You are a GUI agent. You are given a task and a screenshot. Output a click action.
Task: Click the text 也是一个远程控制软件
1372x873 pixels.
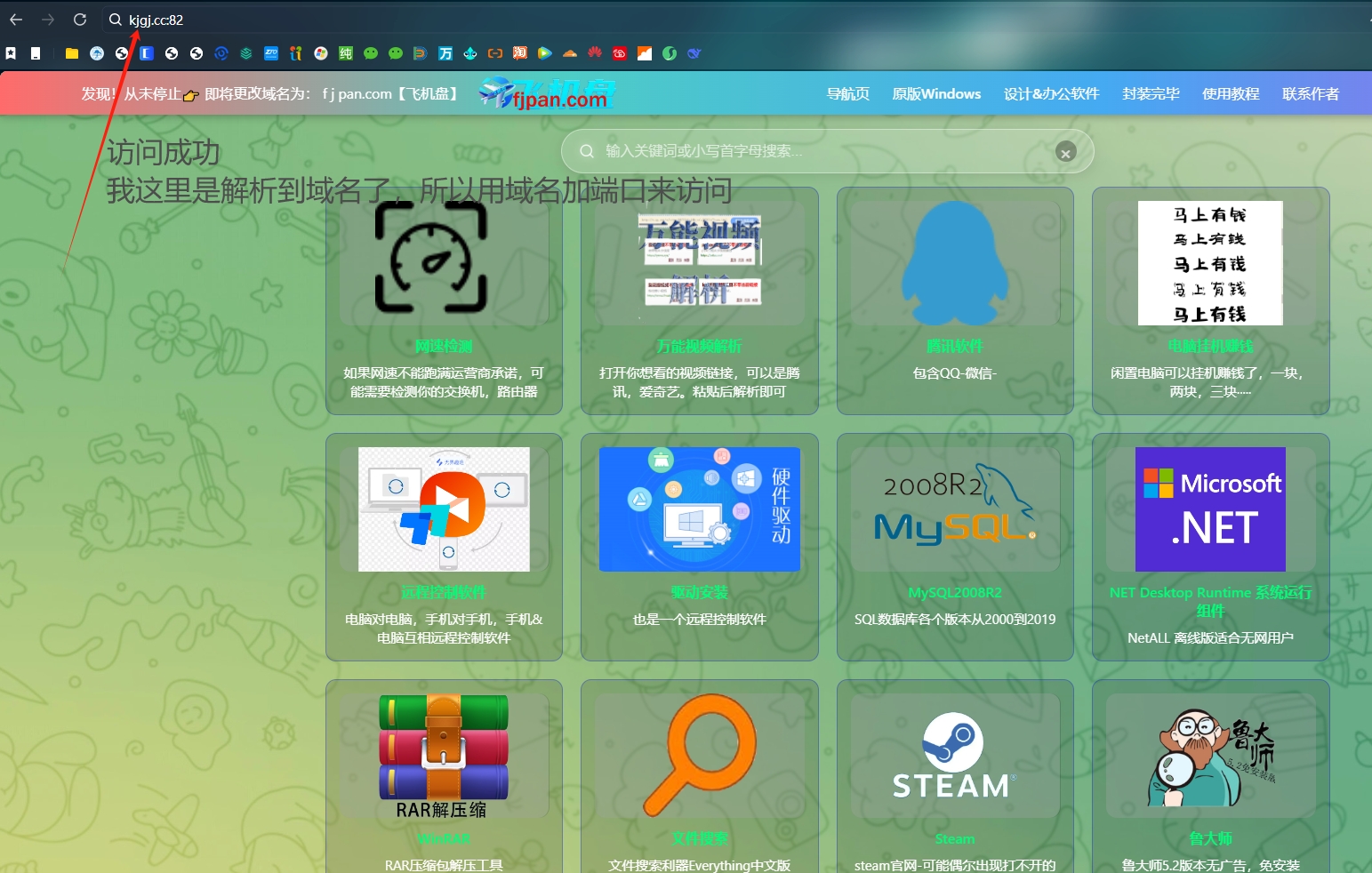click(x=700, y=620)
